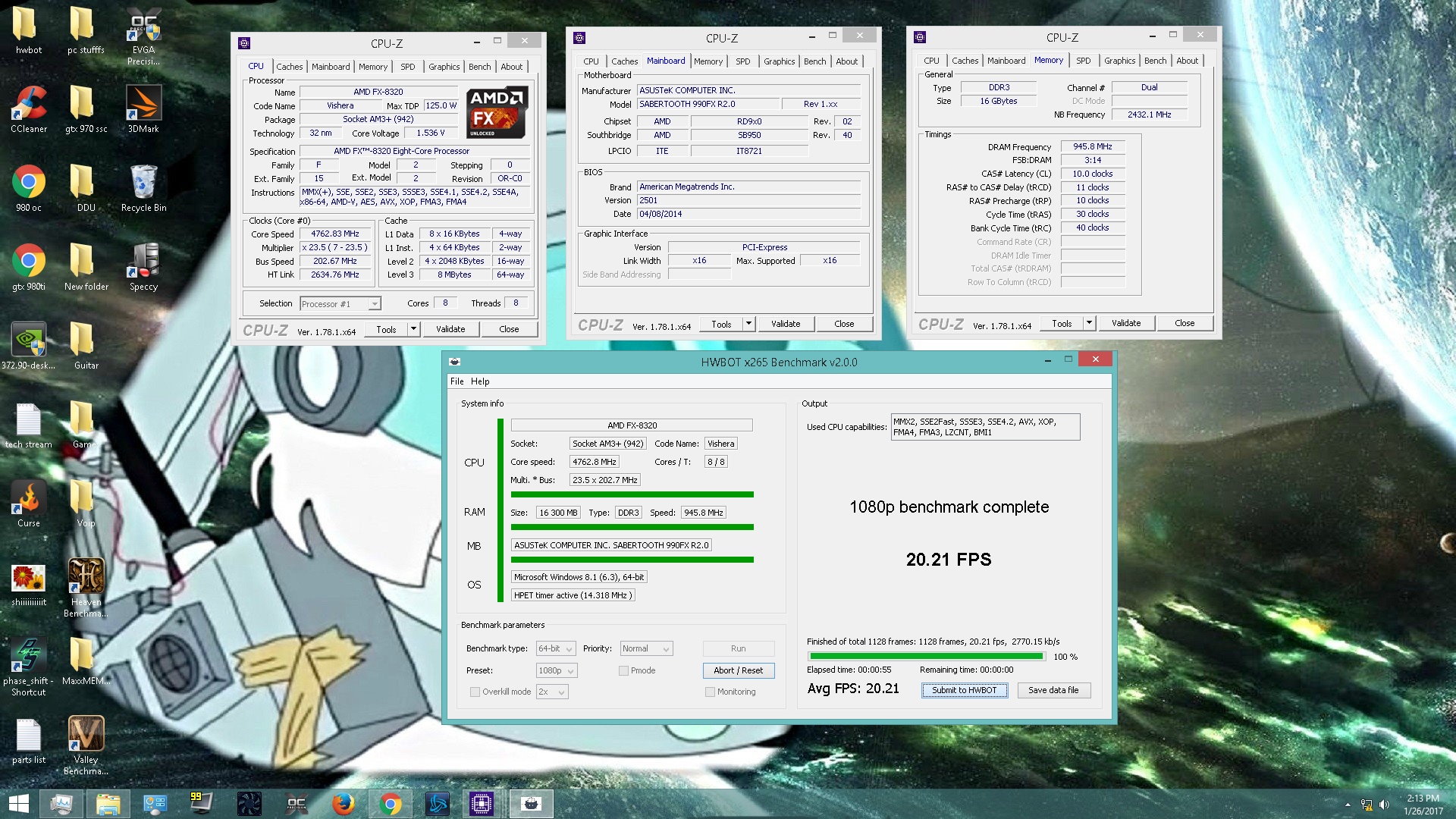Enable the Pmode checkbox
This screenshot has height=819, width=1456.
tap(623, 670)
